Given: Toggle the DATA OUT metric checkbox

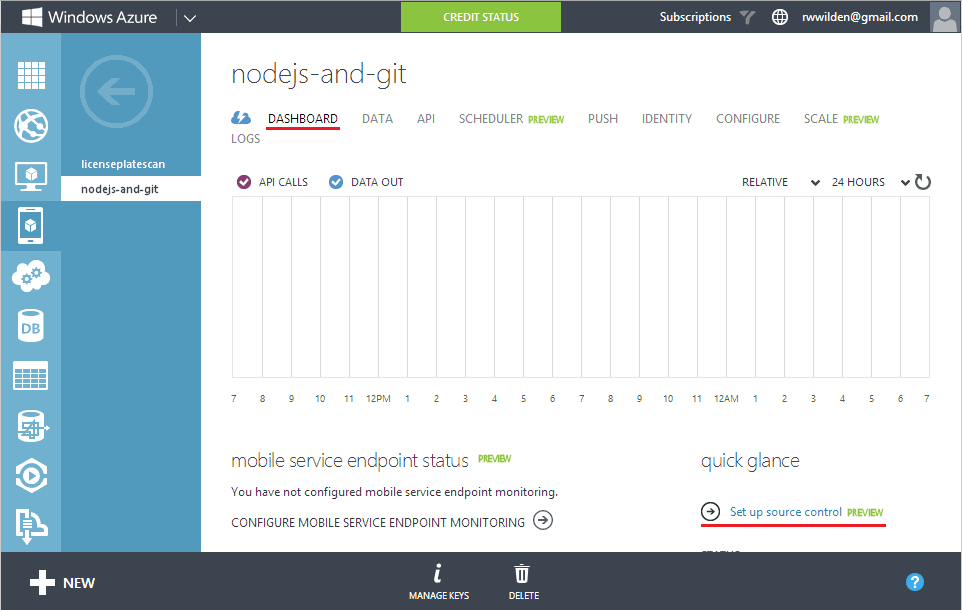Looking at the screenshot, I should (336, 182).
